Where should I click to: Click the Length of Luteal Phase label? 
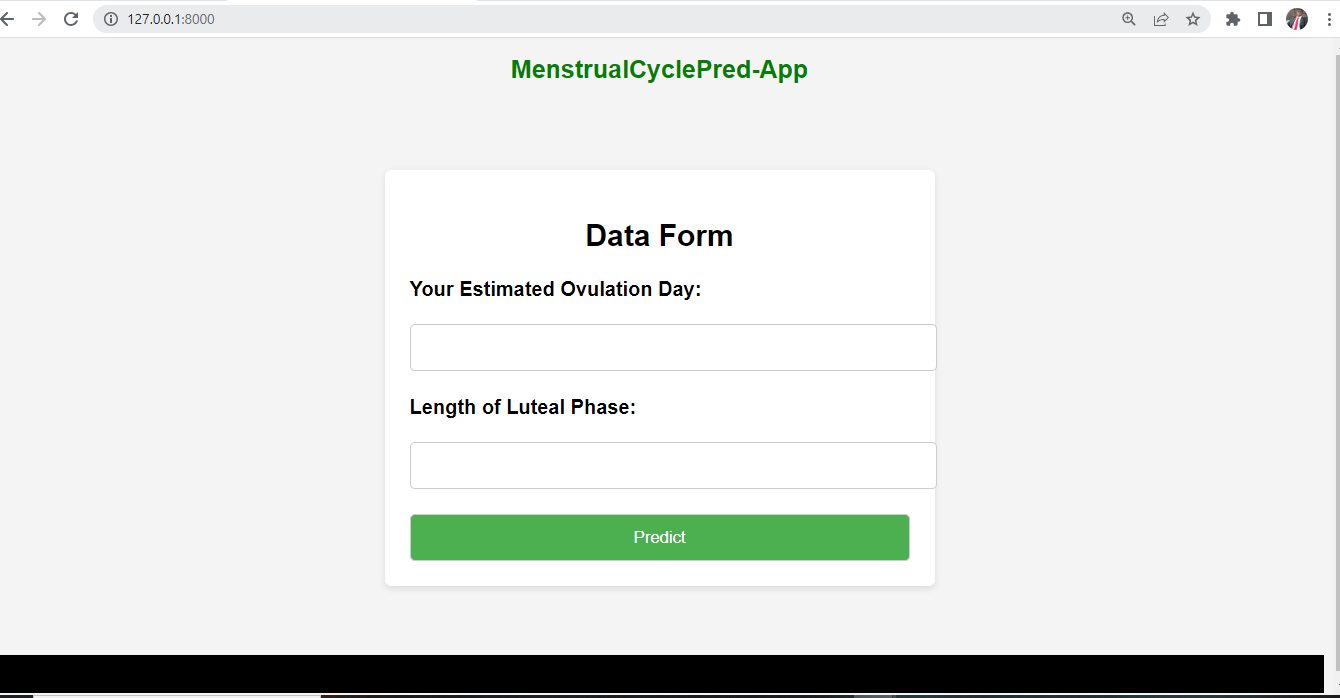pyautogui.click(x=522, y=407)
